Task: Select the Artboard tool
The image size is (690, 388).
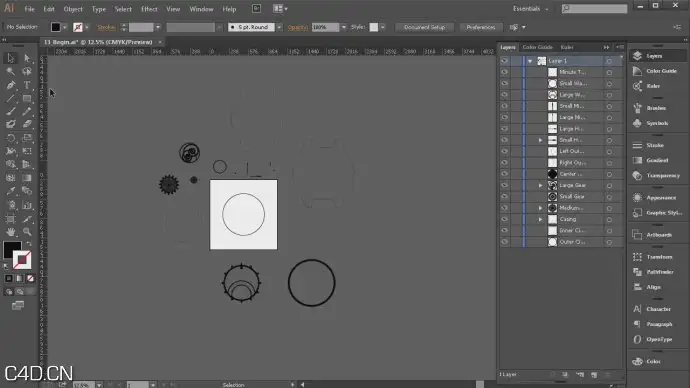Action: 11,219
